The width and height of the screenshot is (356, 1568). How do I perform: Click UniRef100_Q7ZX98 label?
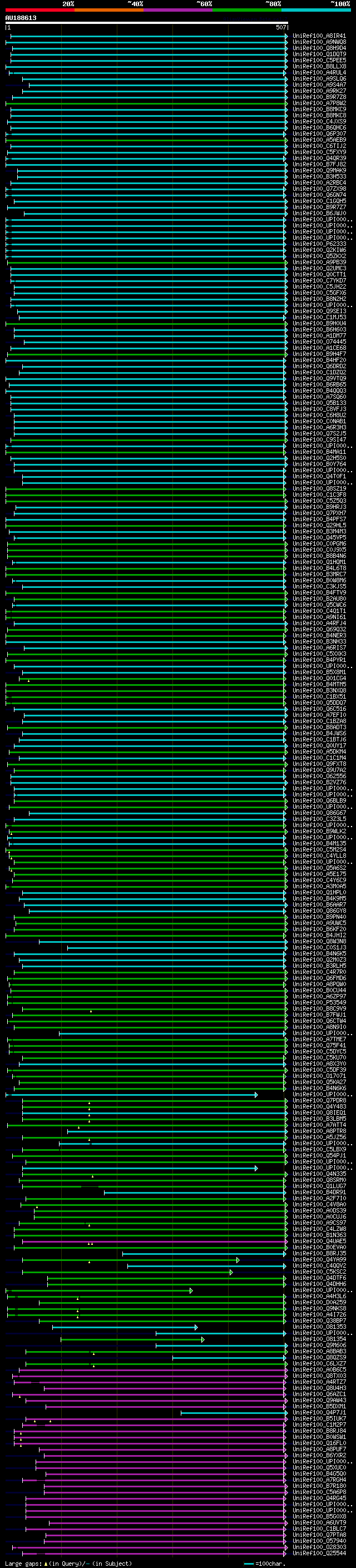[x=319, y=189]
